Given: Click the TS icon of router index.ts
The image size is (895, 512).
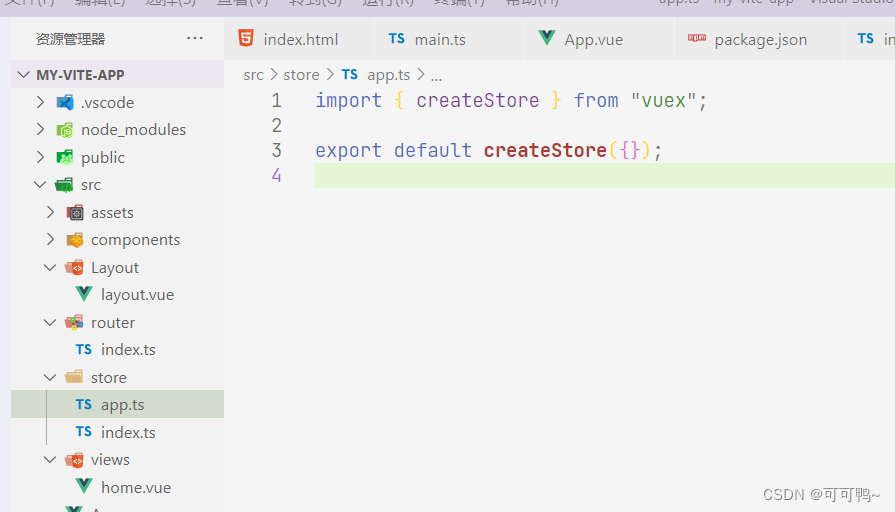Looking at the screenshot, I should click(84, 349).
